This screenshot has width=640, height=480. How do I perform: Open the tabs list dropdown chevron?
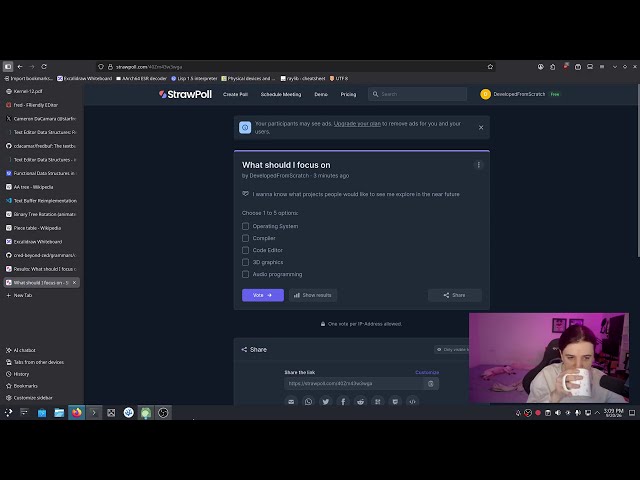point(614,67)
